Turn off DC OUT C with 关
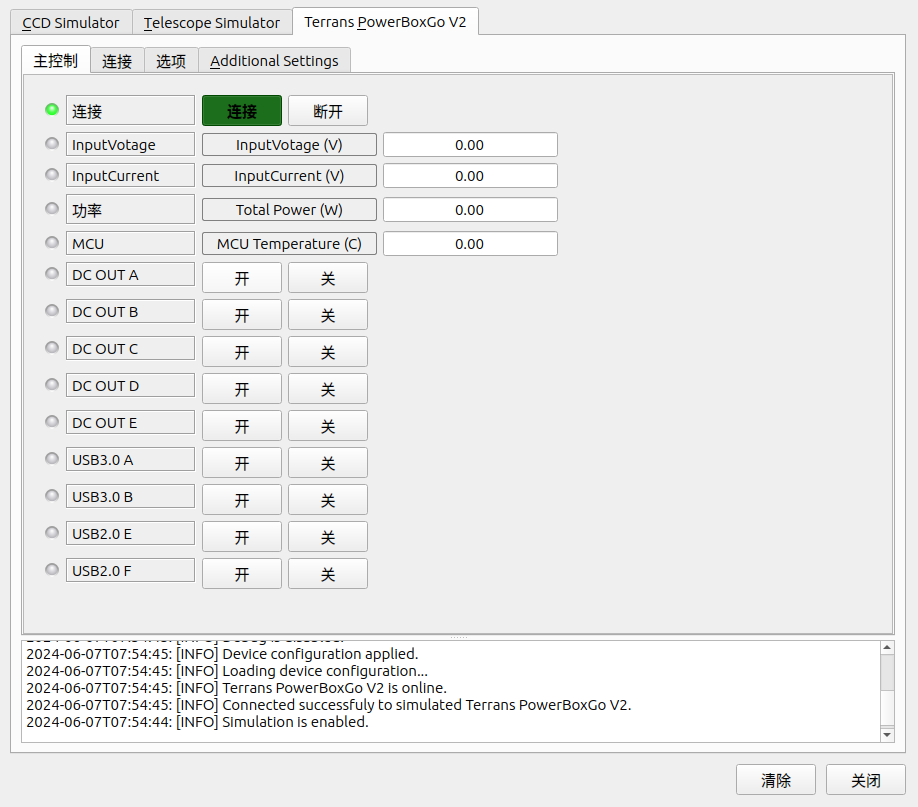Screen dimensions: 918x807 click(328, 352)
